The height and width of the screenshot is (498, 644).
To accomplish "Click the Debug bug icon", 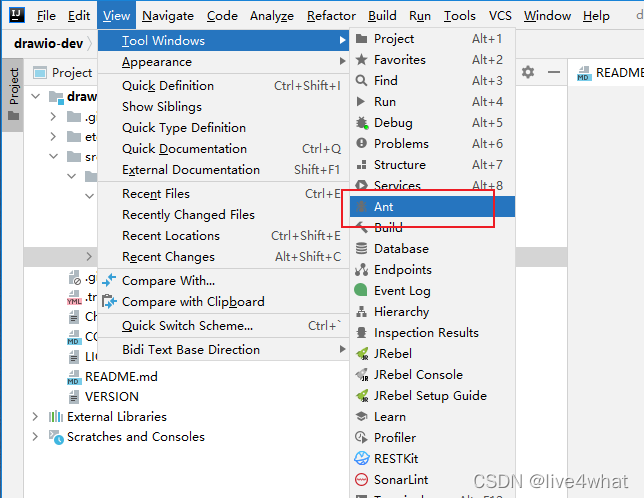I will 362,123.
